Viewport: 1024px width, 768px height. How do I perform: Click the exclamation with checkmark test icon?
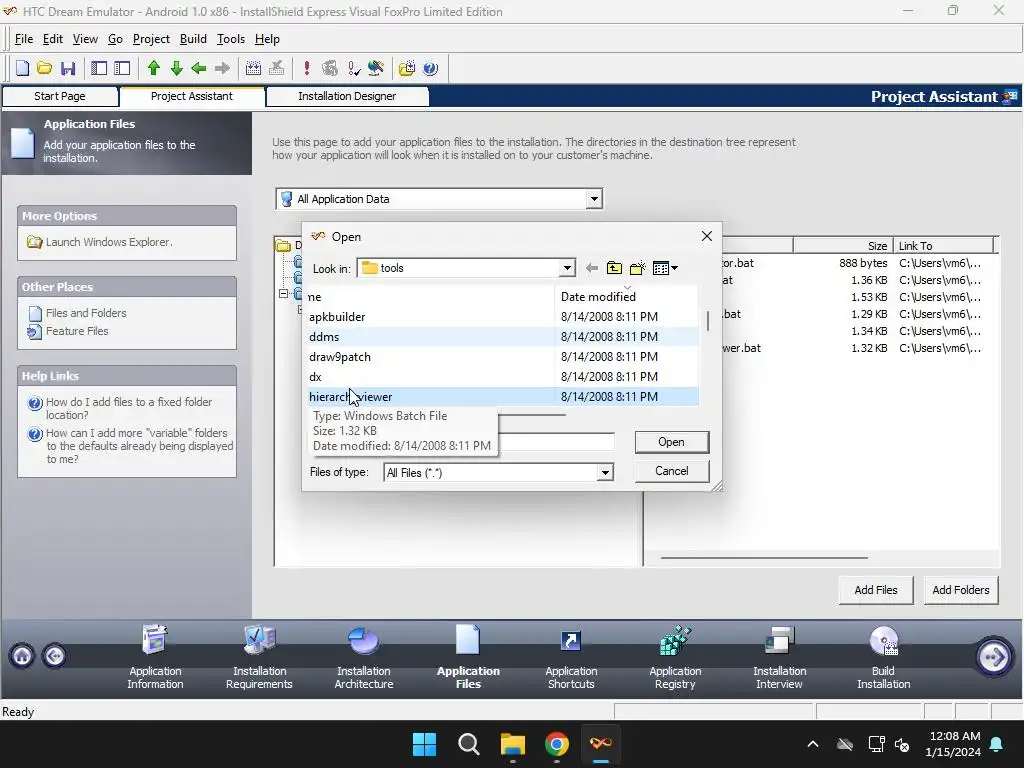point(353,68)
